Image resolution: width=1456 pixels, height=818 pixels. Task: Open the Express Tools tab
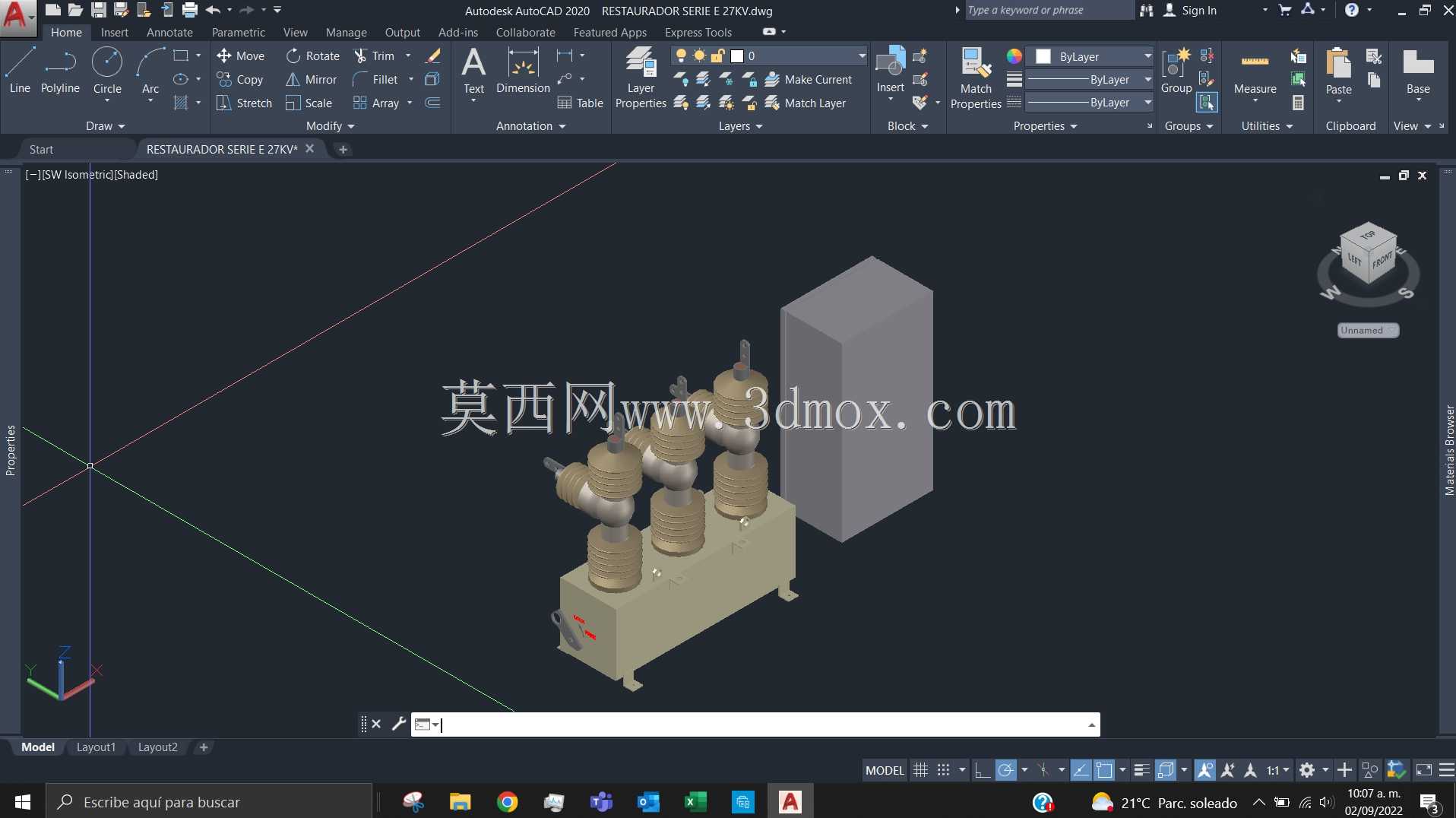698,32
